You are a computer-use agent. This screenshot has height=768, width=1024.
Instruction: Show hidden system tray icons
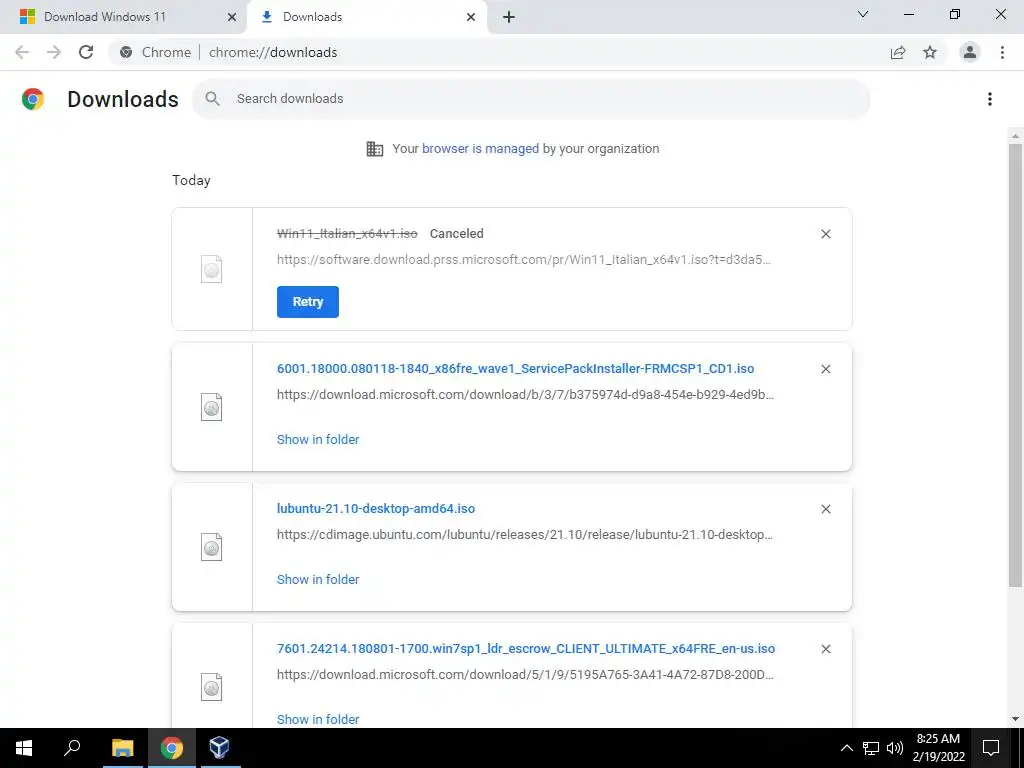(x=846, y=748)
